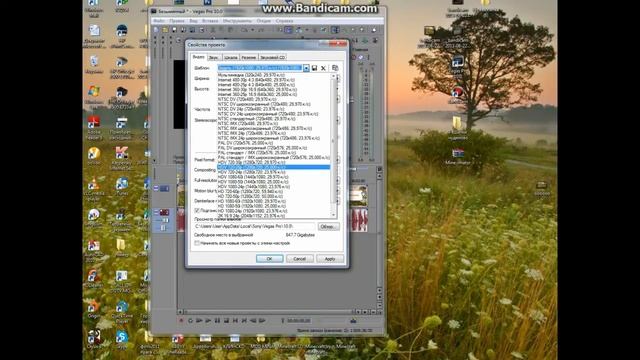The image size is (640, 360).
Task: Click the Cancel button
Action: coord(300,259)
